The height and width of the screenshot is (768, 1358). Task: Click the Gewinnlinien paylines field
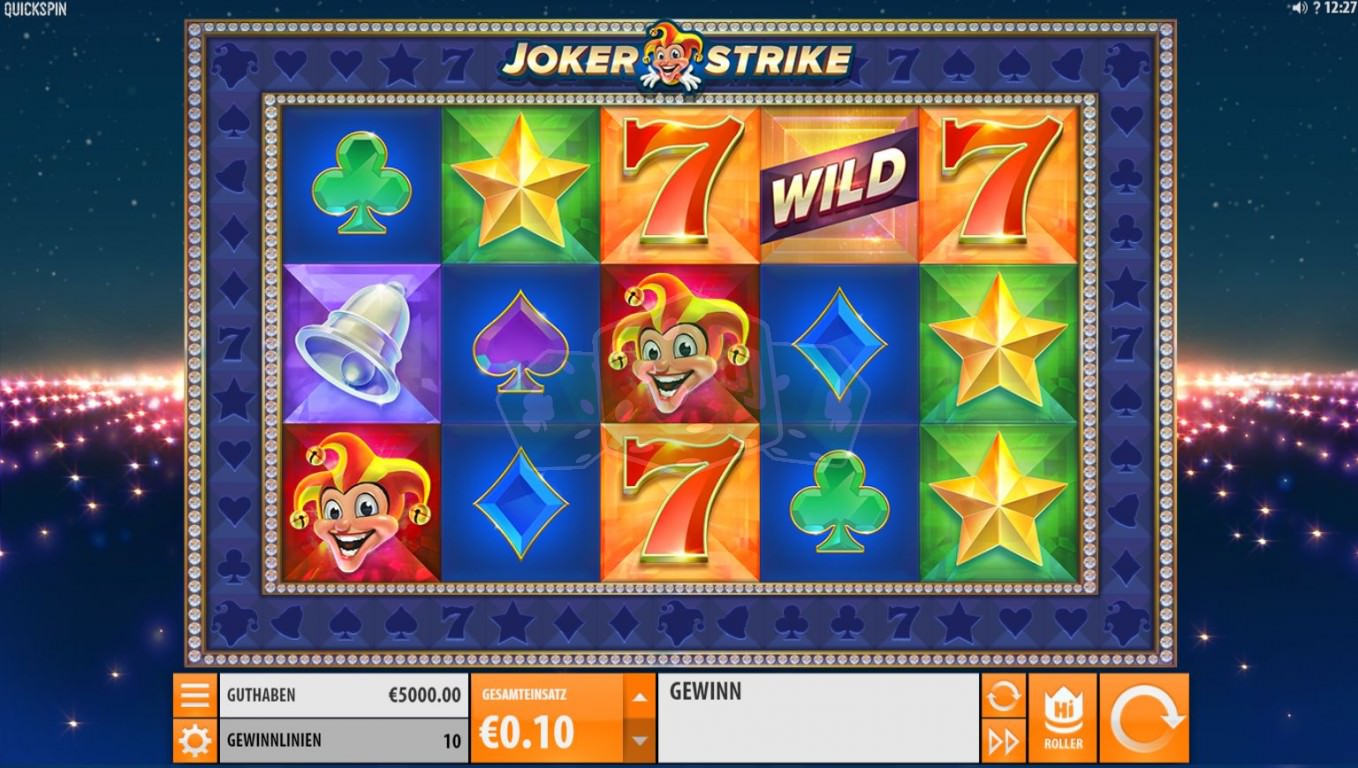[343, 741]
